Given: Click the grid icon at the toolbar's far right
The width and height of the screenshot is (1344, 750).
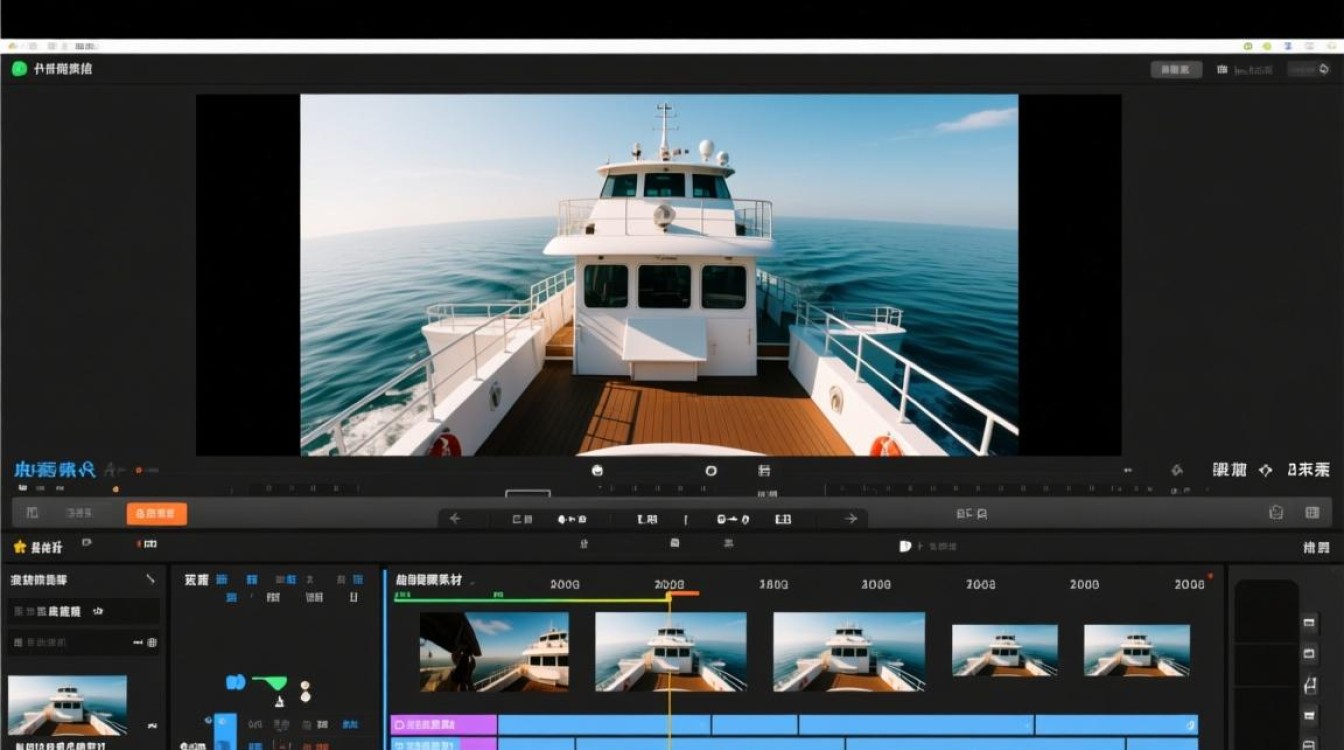Looking at the screenshot, I should coord(1312,513).
